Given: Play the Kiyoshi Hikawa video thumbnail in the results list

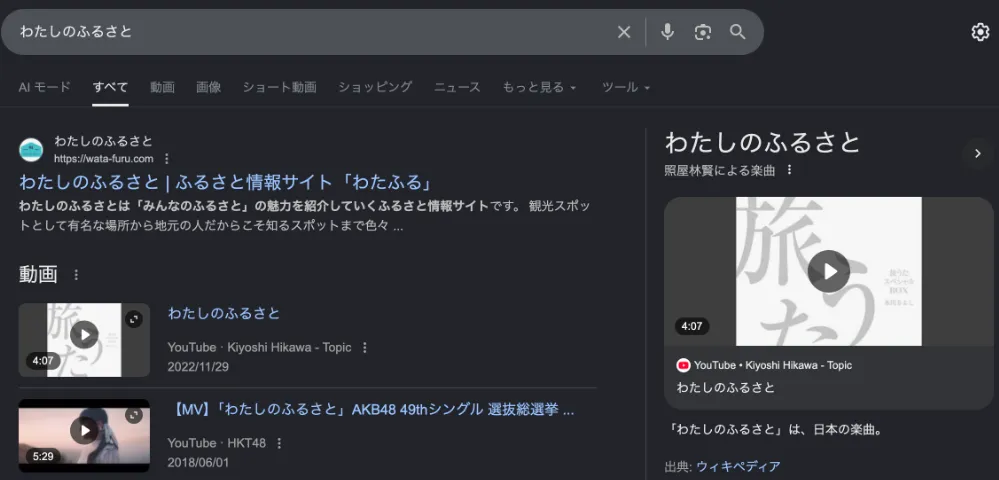Looking at the screenshot, I should point(84,340).
